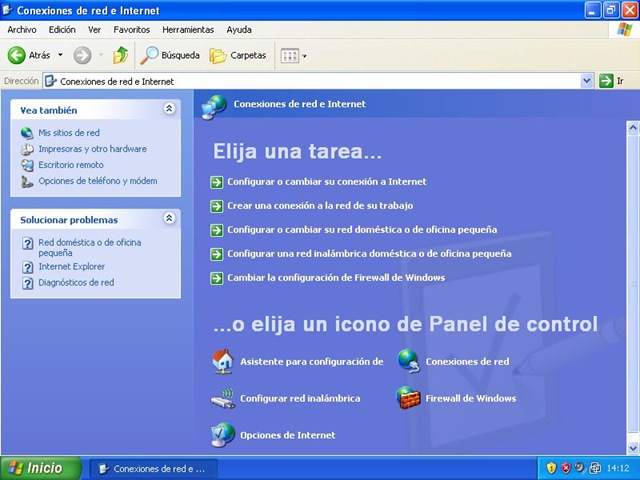Select Conexiones de red e taskbar button
Viewport: 640px width, 480px height.
click(x=153, y=469)
